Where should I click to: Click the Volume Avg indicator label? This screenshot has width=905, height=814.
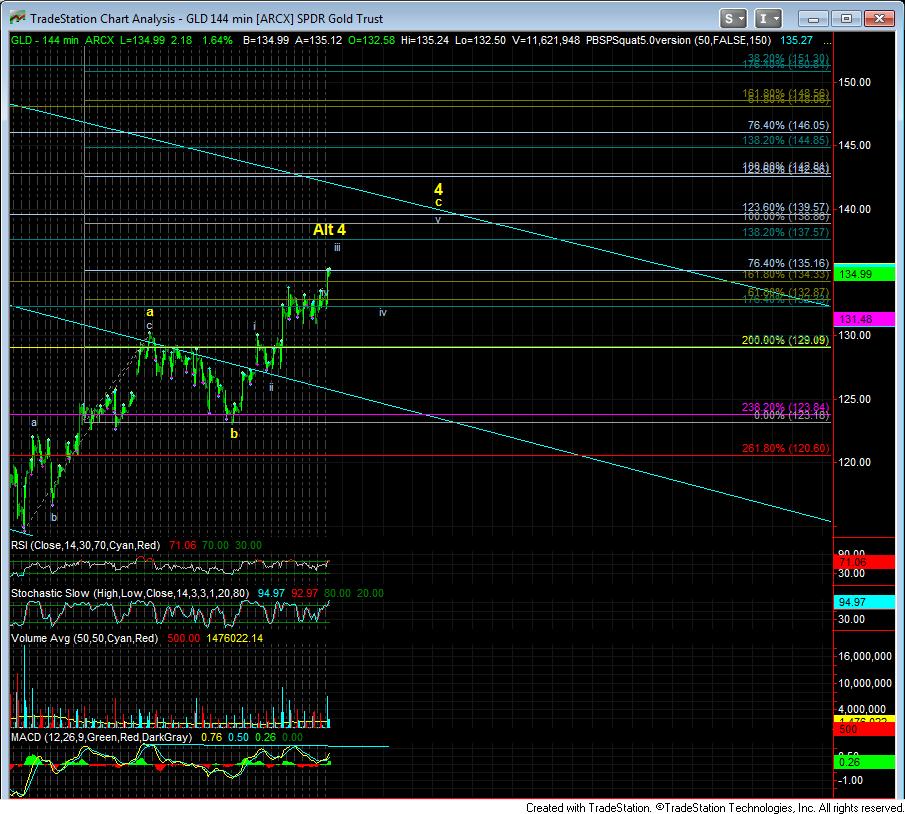(80, 637)
